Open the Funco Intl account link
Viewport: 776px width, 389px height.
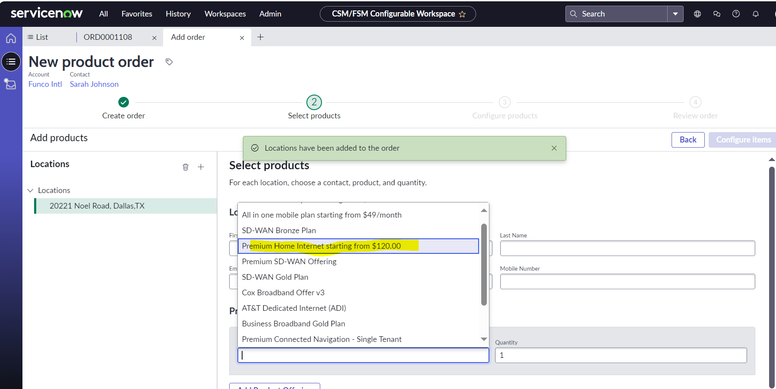(45, 84)
